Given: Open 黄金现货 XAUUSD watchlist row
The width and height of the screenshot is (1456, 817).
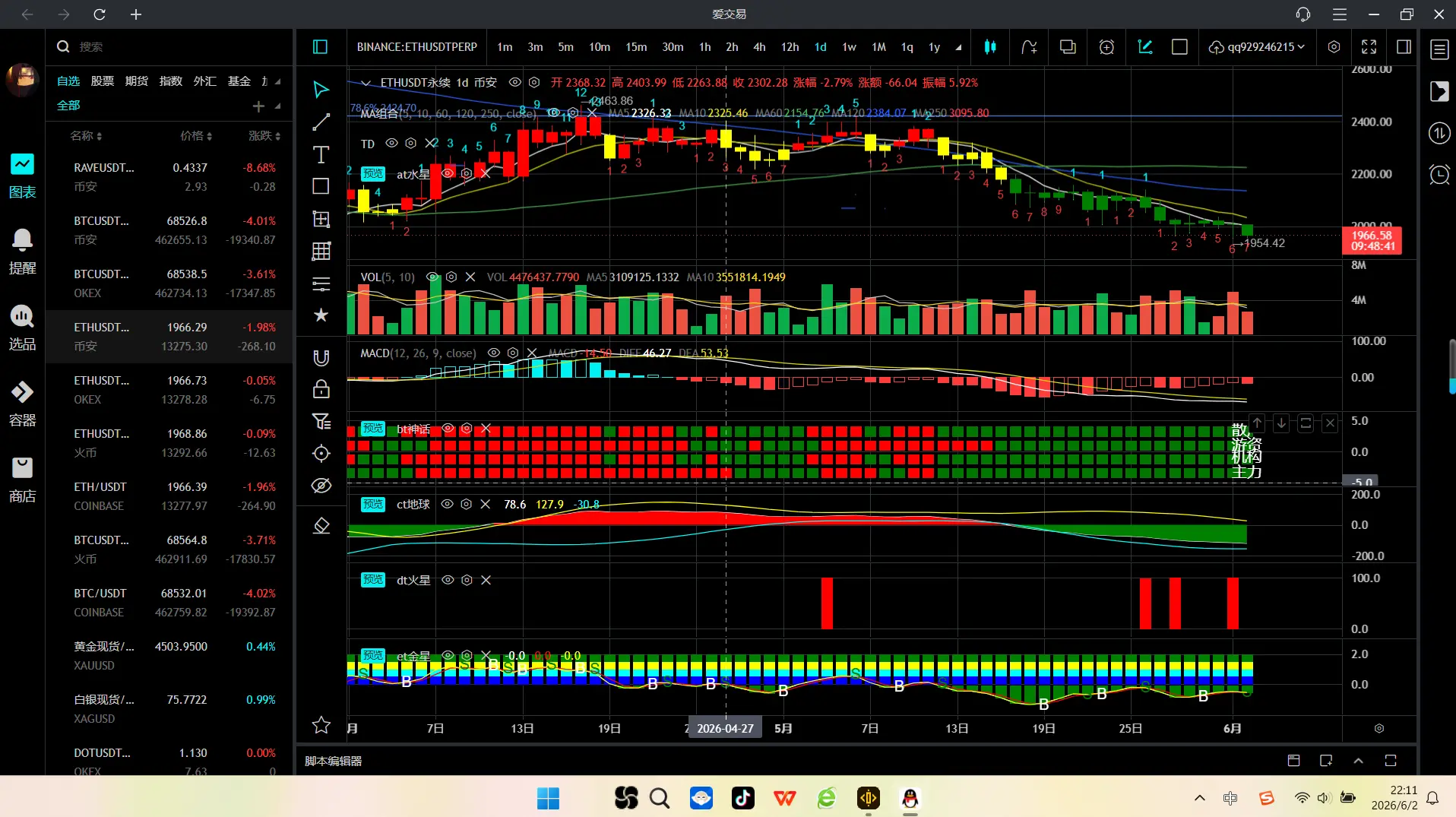Looking at the screenshot, I should coord(169,656).
